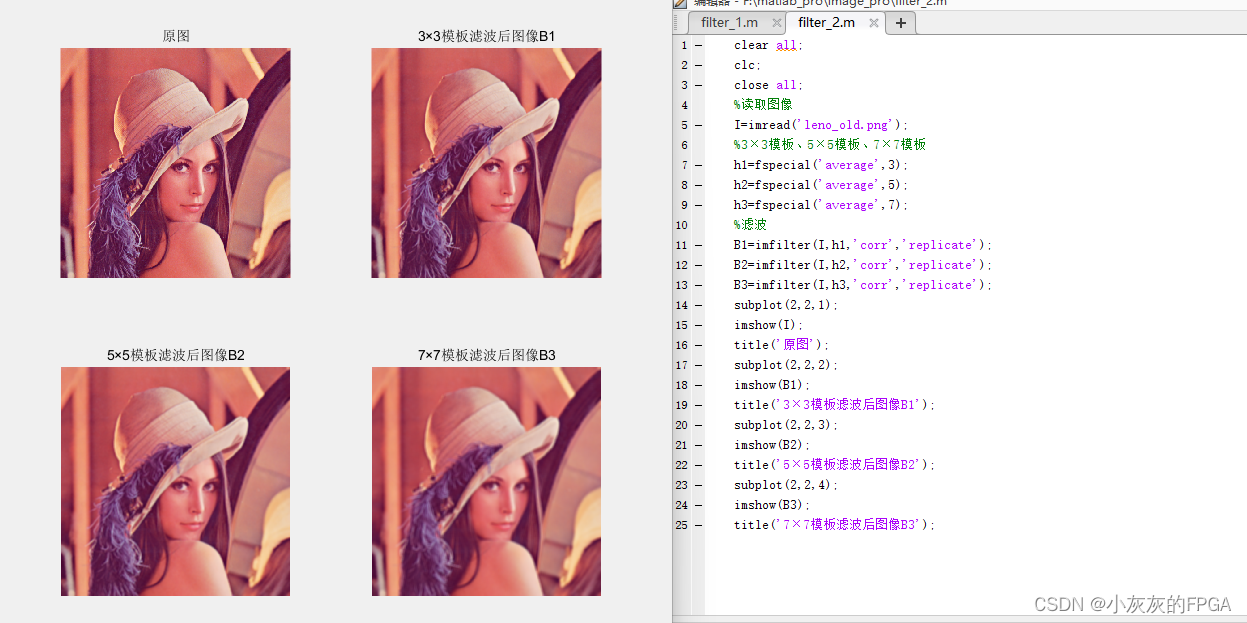This screenshot has width=1247, height=623.
Task: Toggle breakpoint dash at line 18
Action: pyautogui.click(x=698, y=385)
